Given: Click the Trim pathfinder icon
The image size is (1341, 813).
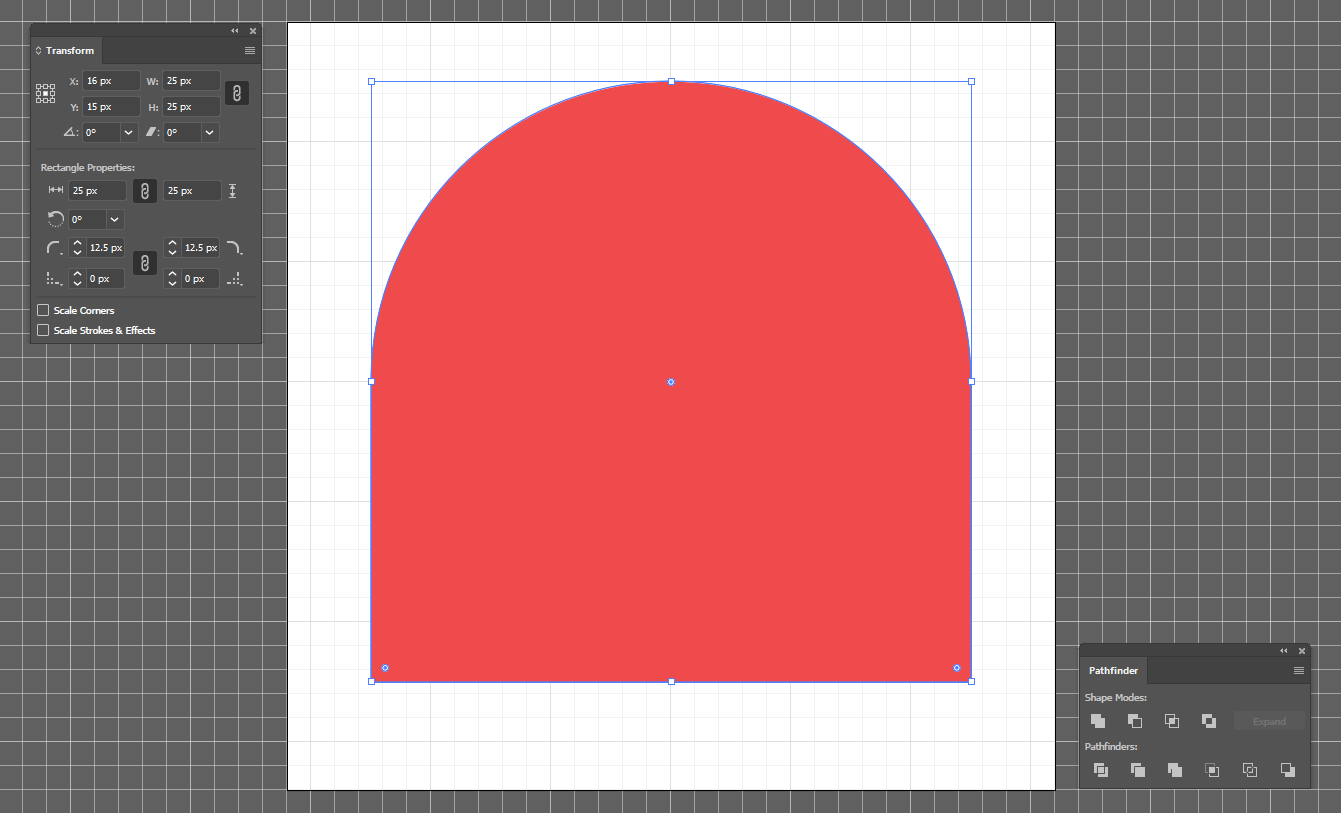Looking at the screenshot, I should point(1138,770).
